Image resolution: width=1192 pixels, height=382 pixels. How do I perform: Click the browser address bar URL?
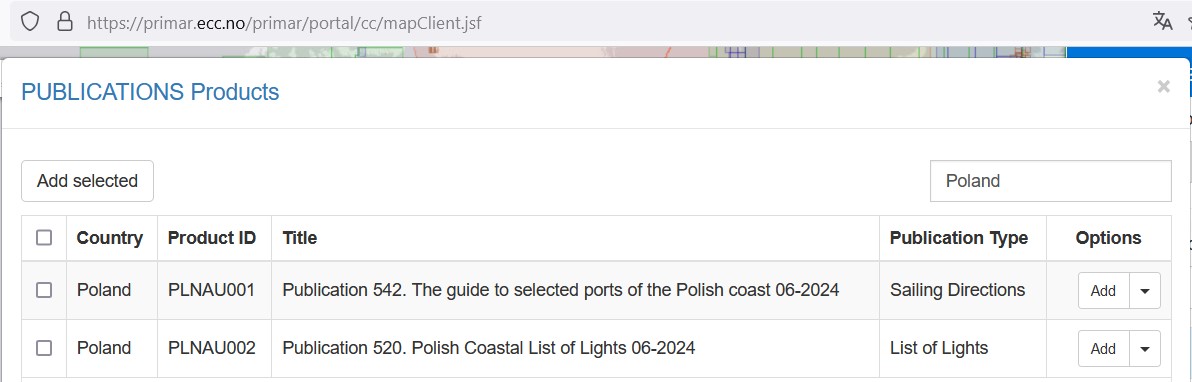point(284,22)
